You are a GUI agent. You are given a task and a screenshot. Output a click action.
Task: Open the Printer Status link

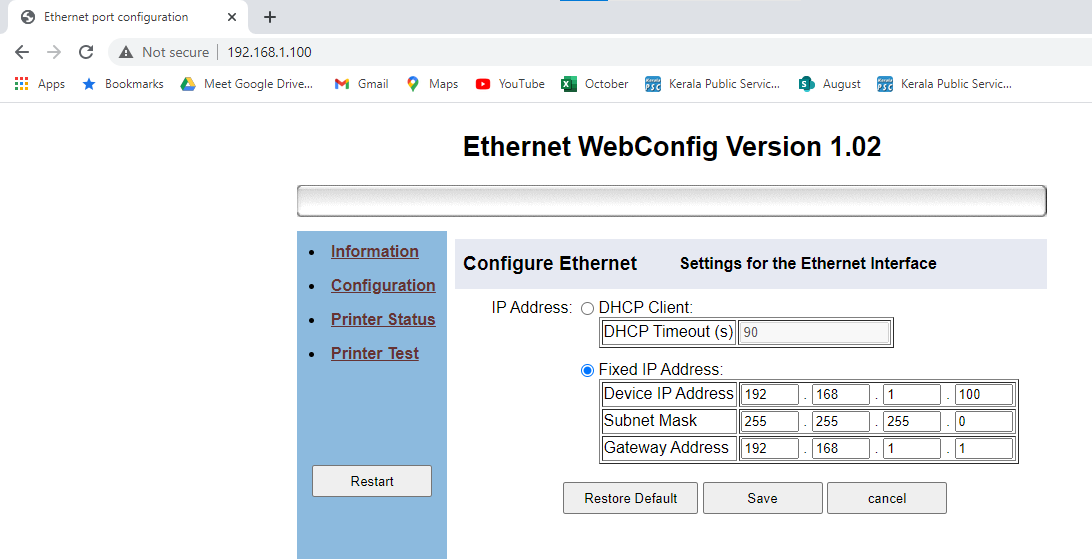click(383, 320)
